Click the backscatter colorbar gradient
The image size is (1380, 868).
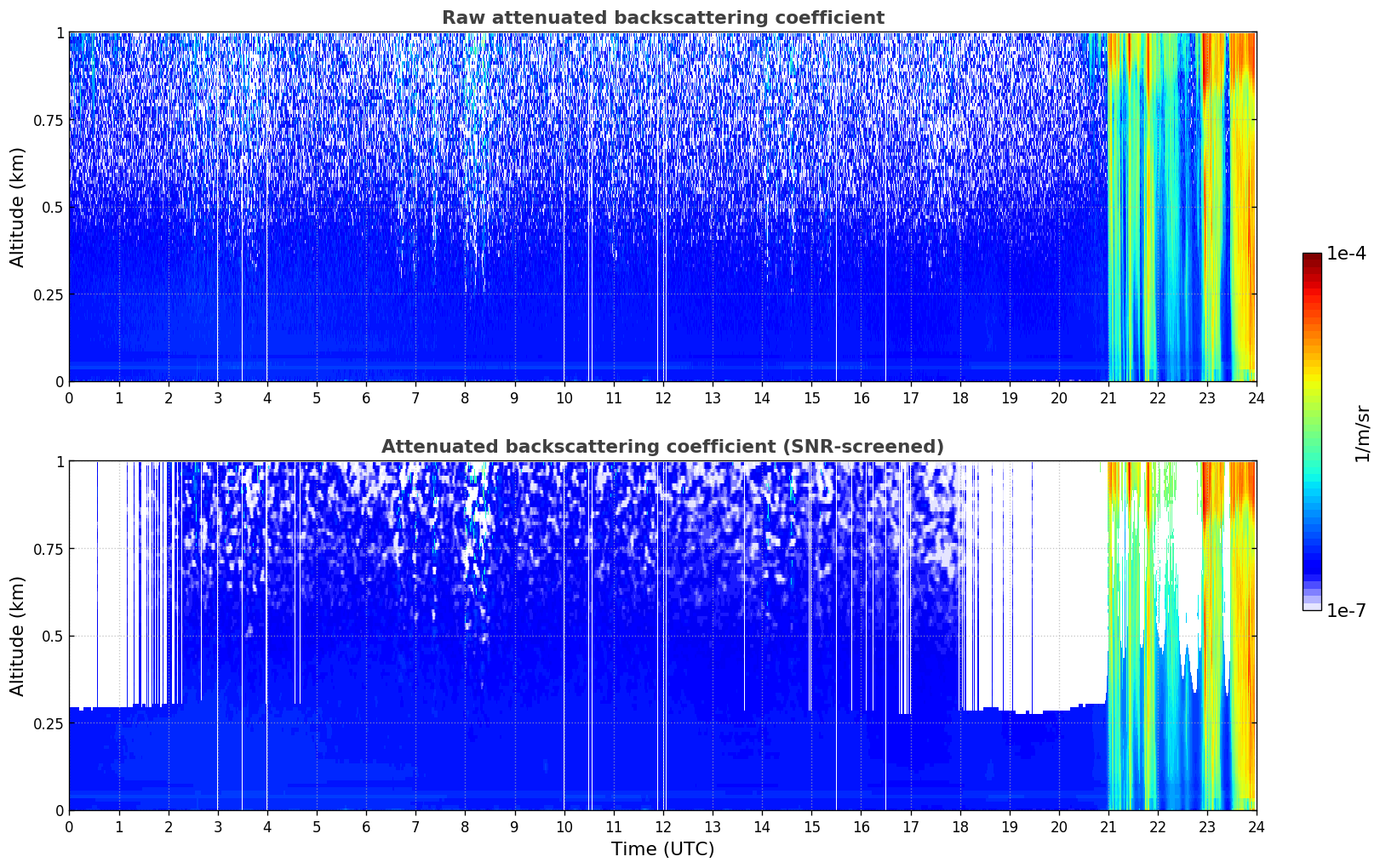pyautogui.click(x=1312, y=431)
